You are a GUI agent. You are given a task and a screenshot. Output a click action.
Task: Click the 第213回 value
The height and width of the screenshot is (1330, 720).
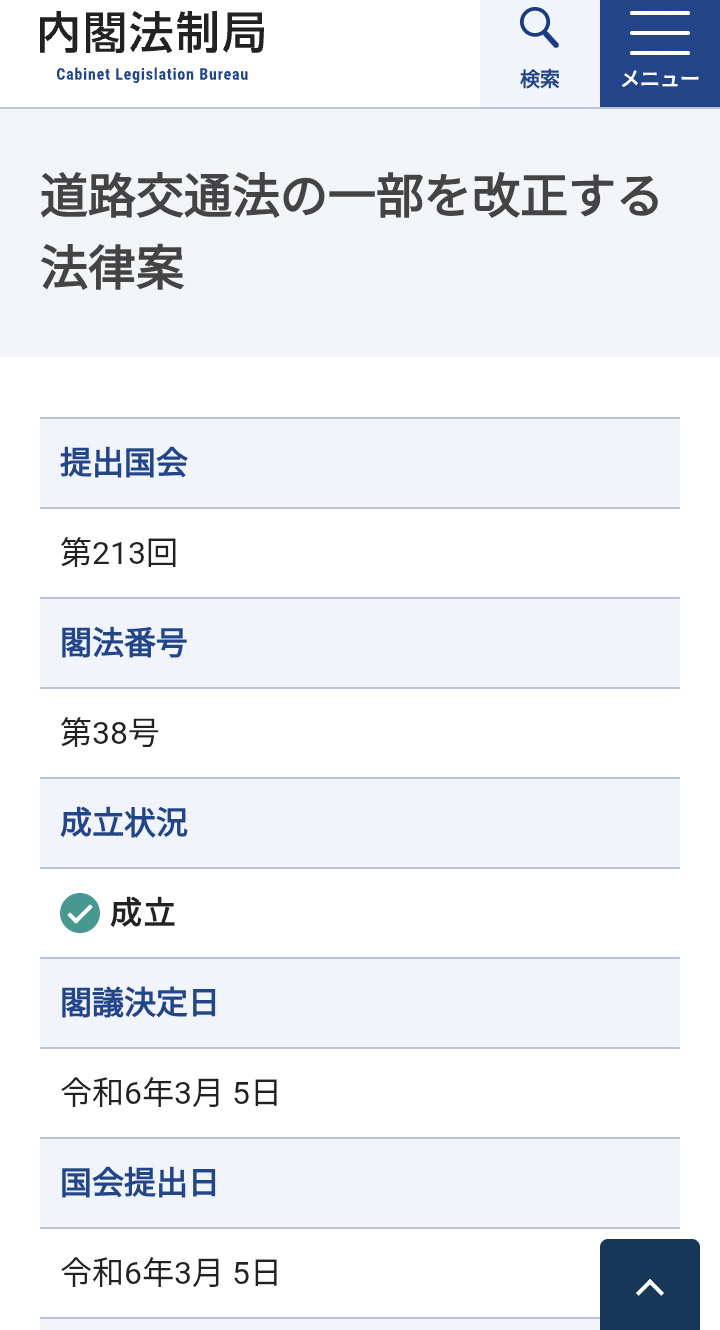pos(119,553)
